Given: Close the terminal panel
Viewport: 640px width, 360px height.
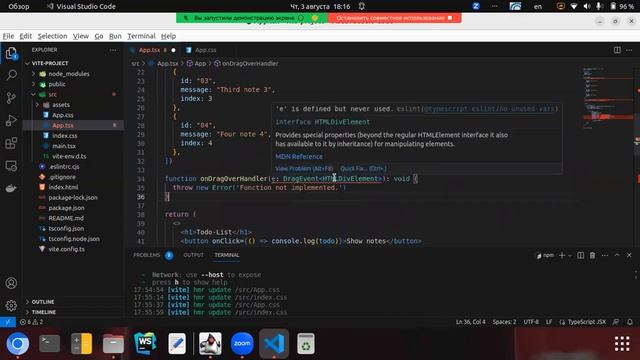Looking at the screenshot, I should point(629,255).
